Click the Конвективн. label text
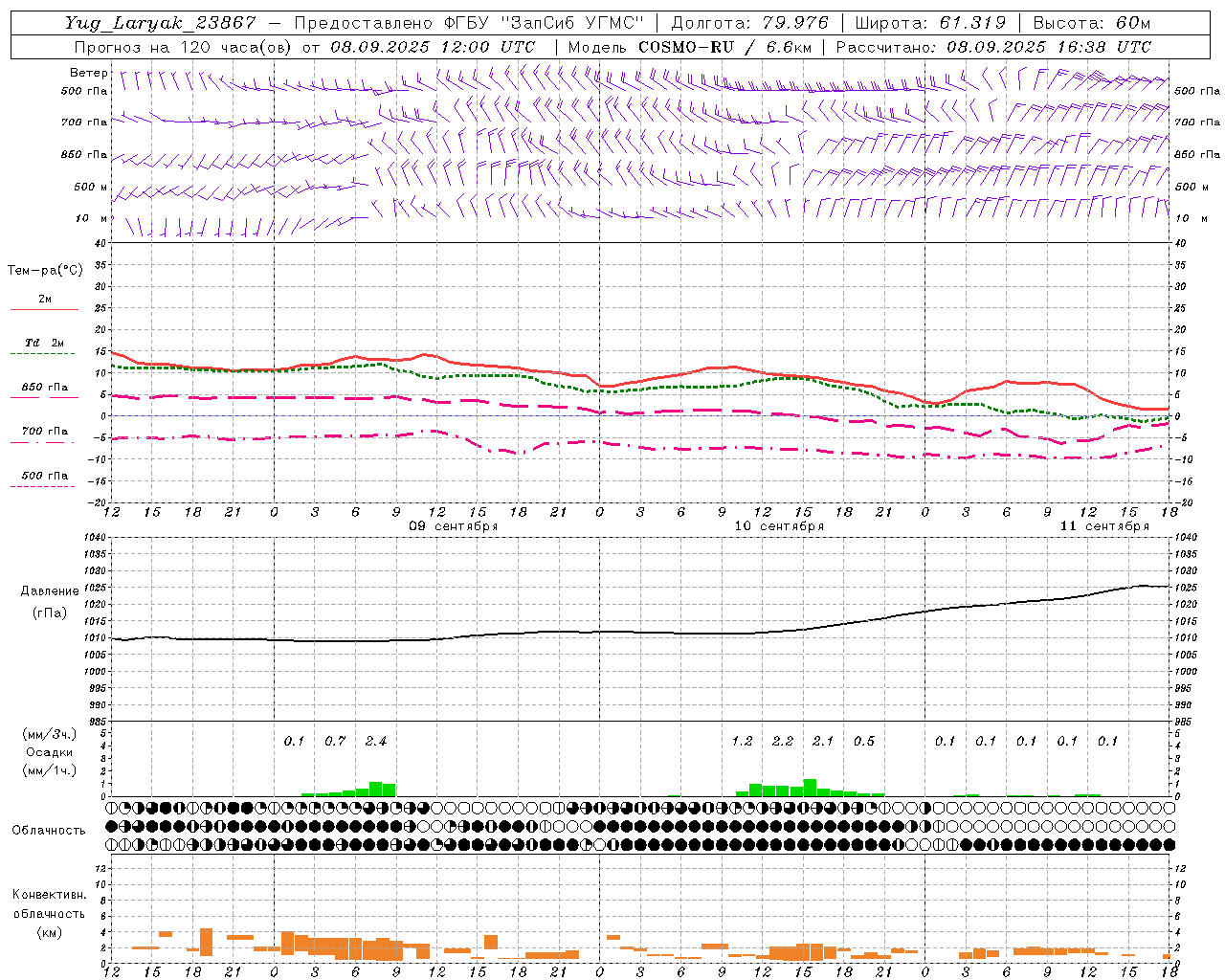 click(50, 895)
